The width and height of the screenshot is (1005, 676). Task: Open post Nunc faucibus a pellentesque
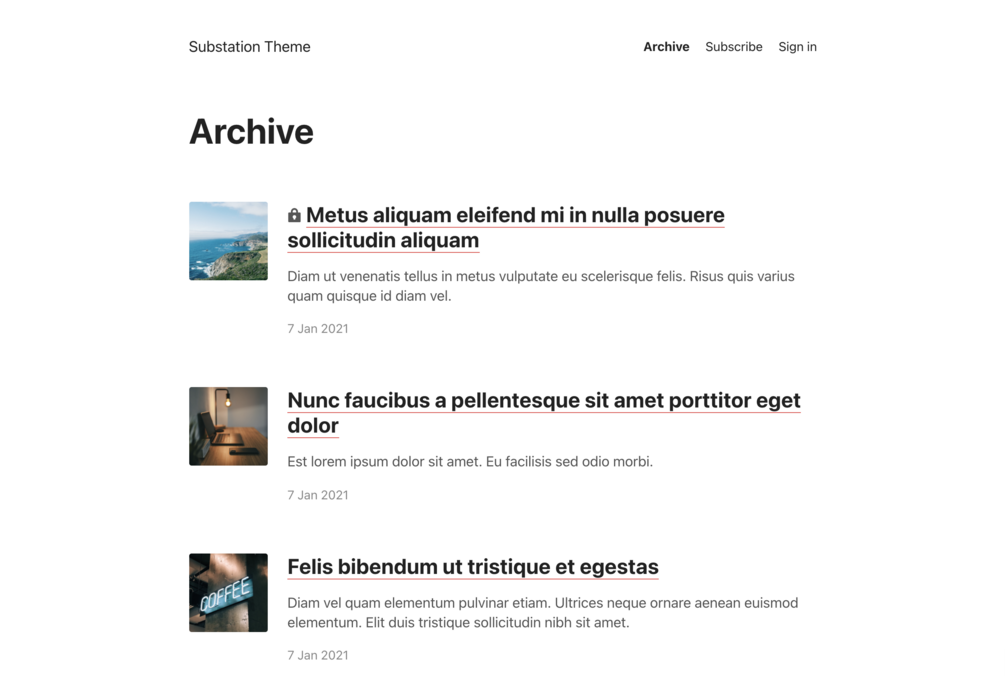(544, 413)
